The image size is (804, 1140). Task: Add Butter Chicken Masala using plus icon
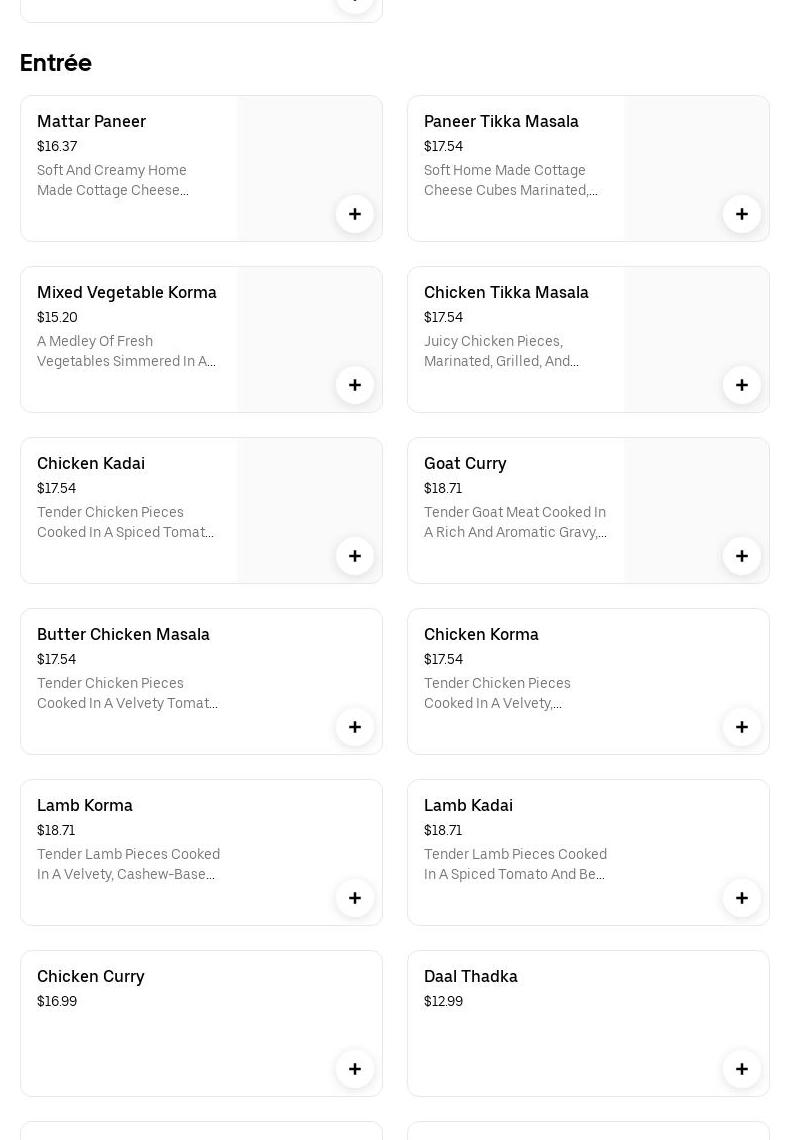pos(355,727)
